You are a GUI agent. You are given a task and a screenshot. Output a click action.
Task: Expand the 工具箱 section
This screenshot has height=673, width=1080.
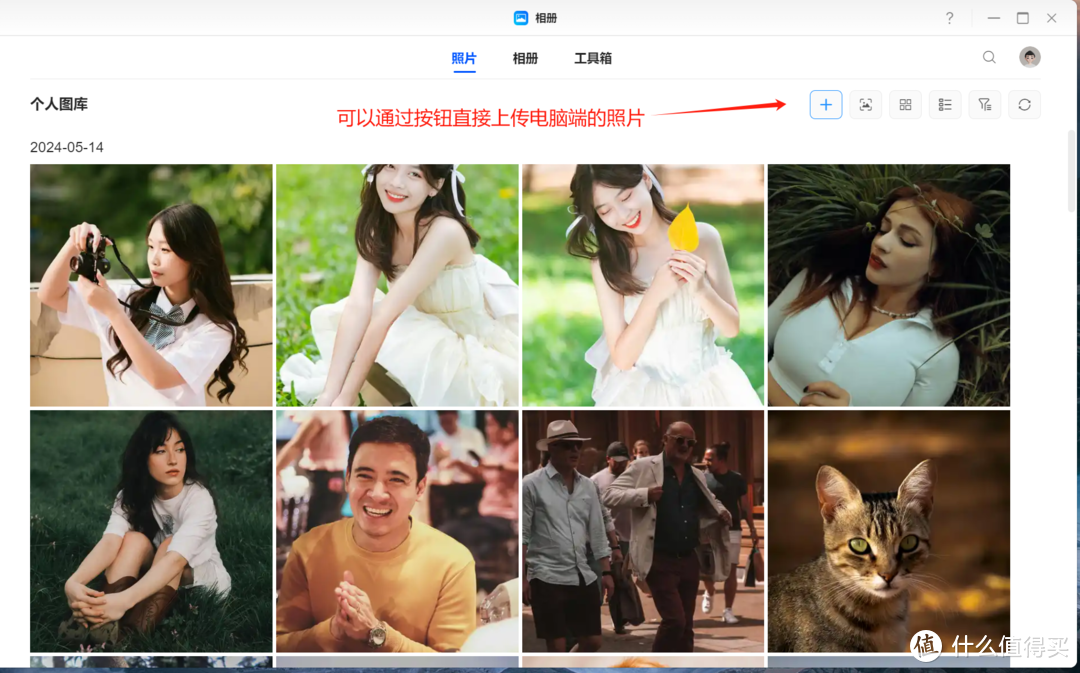click(x=592, y=58)
